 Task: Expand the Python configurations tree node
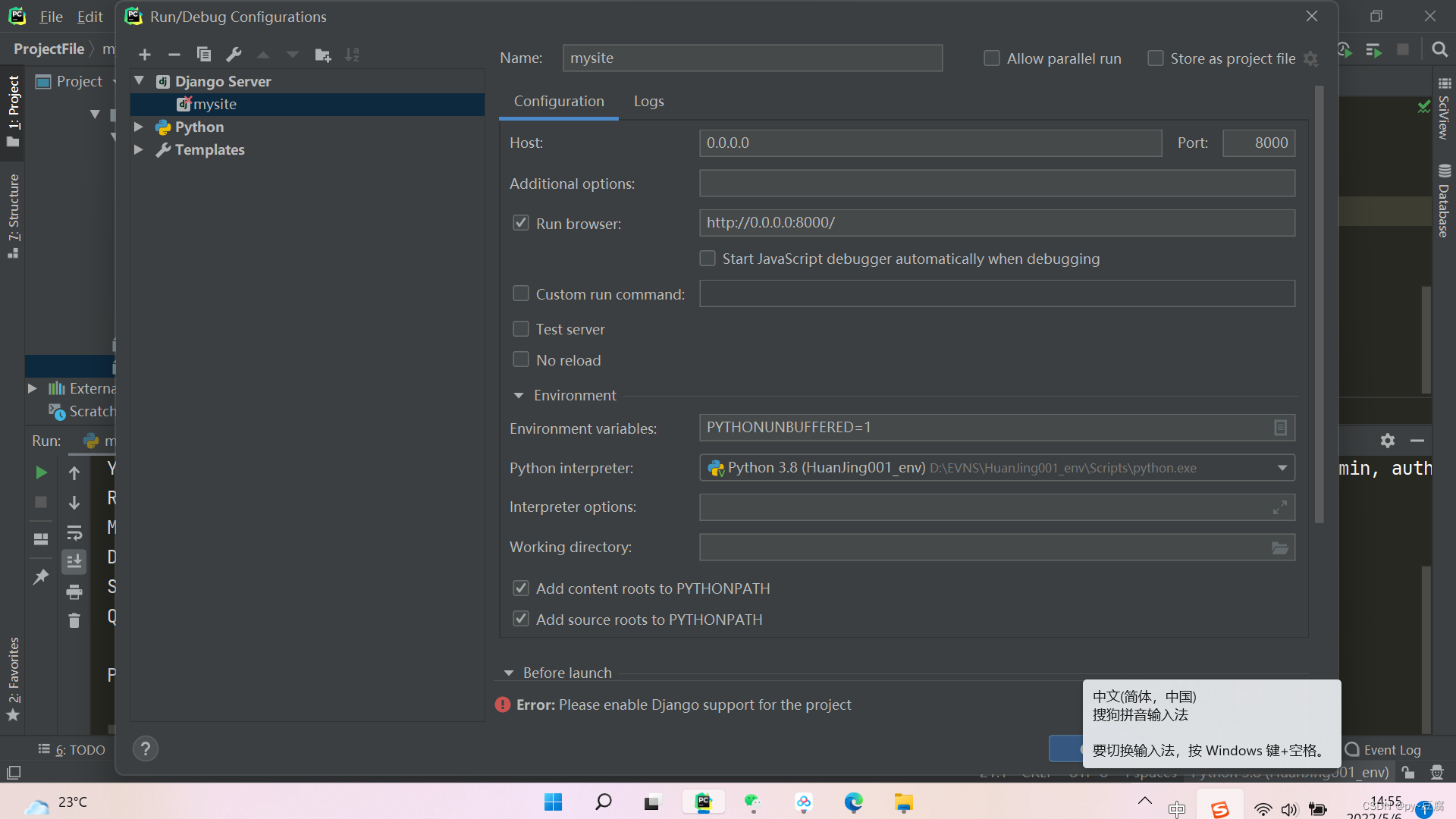click(139, 127)
